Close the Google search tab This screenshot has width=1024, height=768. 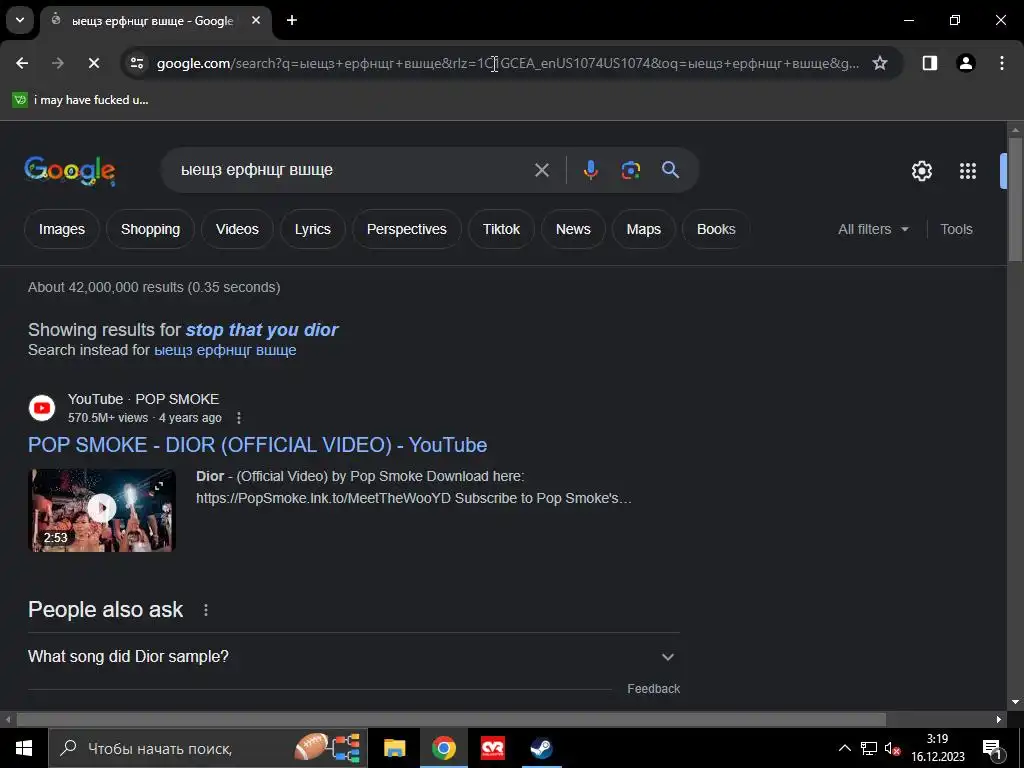(256, 20)
